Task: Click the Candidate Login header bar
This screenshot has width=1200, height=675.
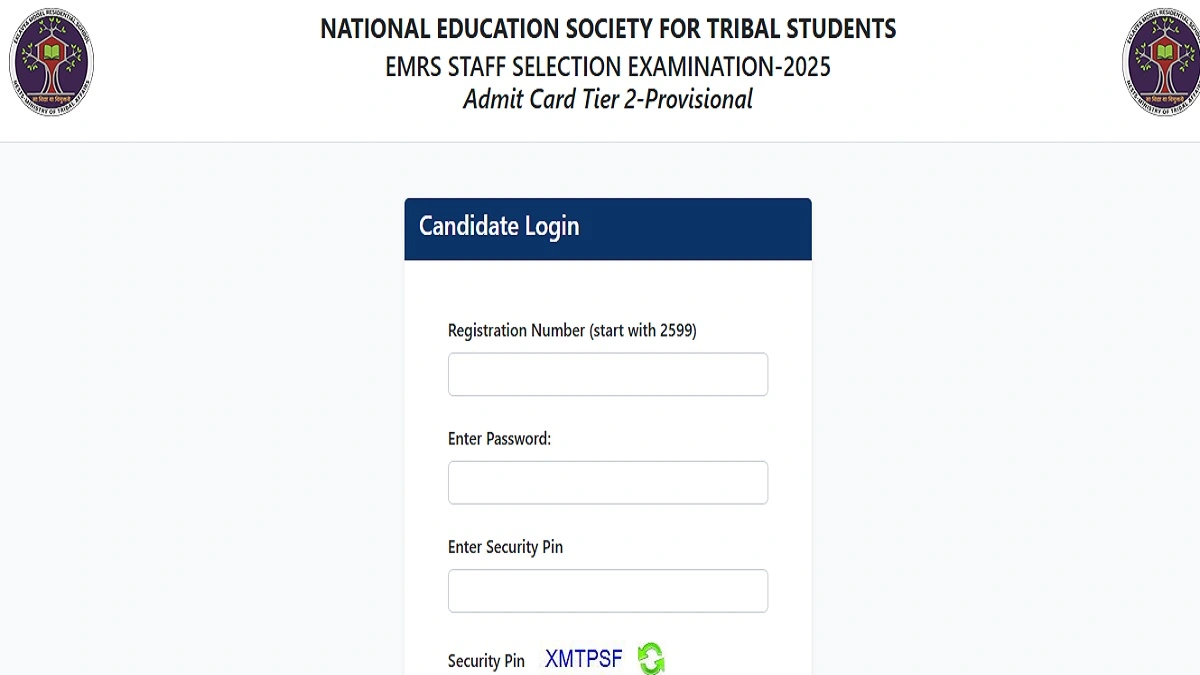Action: [607, 228]
